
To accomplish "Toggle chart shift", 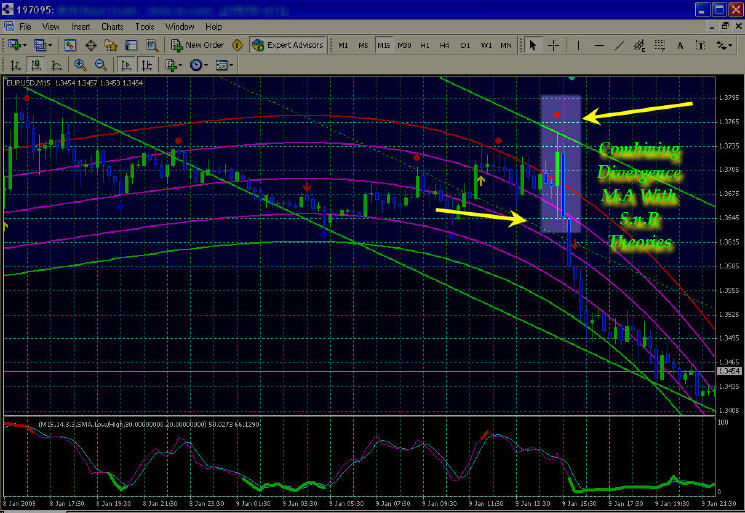I will point(146,65).
